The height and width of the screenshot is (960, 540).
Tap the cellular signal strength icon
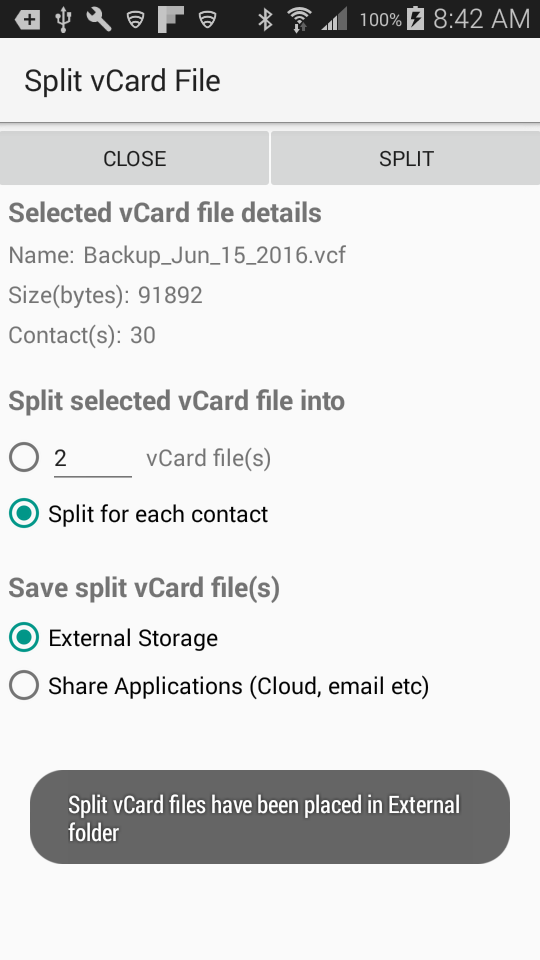334,20
